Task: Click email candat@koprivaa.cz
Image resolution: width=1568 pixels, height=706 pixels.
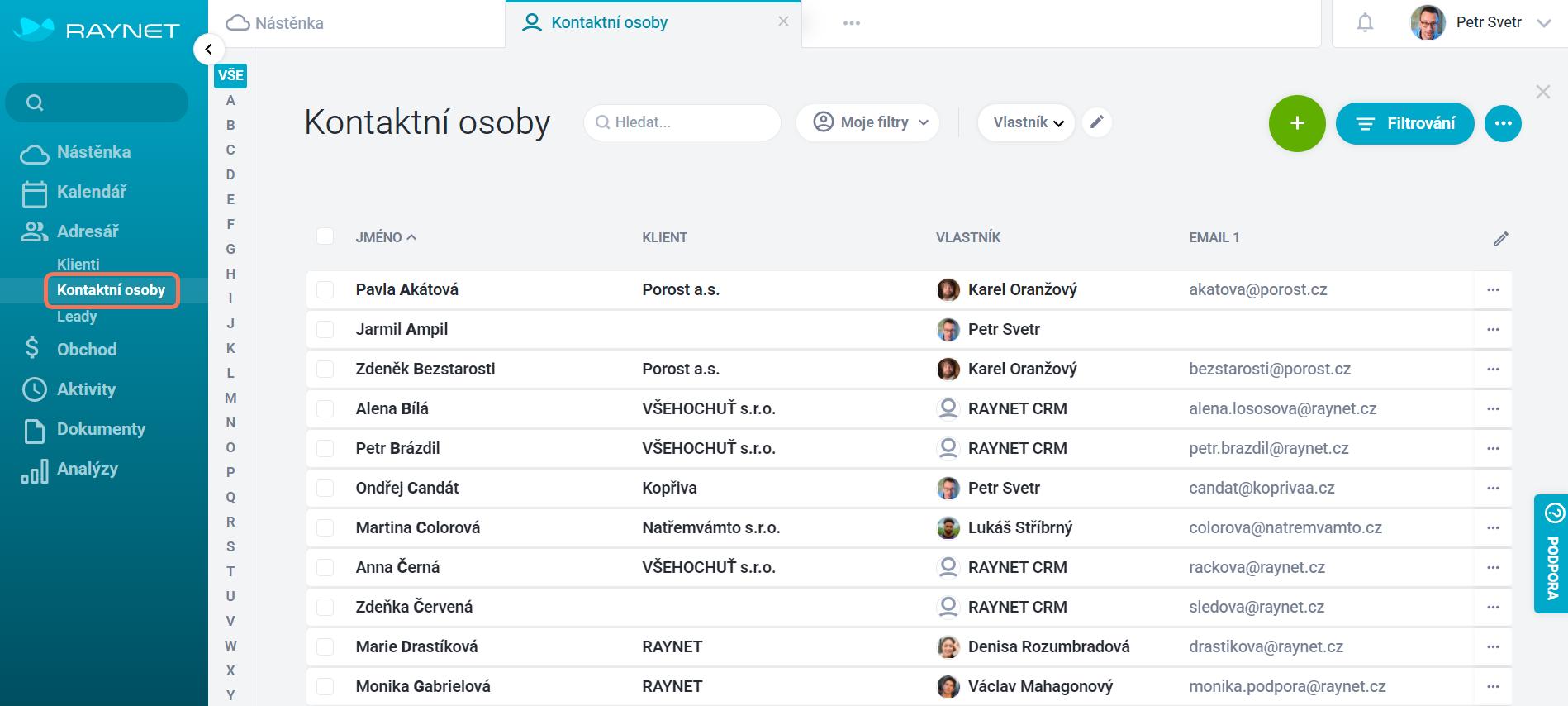Action: [x=1262, y=488]
